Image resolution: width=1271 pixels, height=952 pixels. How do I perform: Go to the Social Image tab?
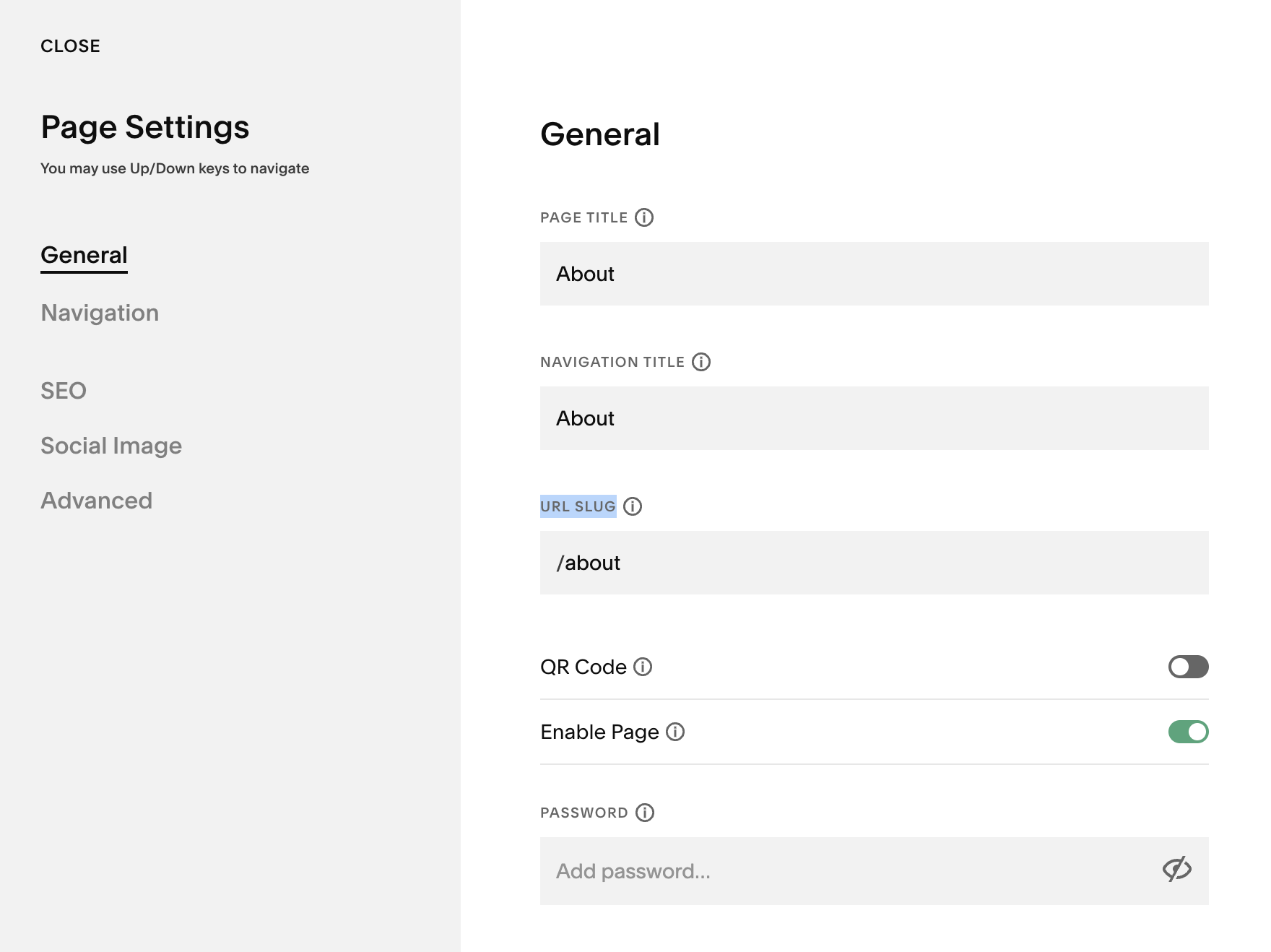click(x=111, y=446)
